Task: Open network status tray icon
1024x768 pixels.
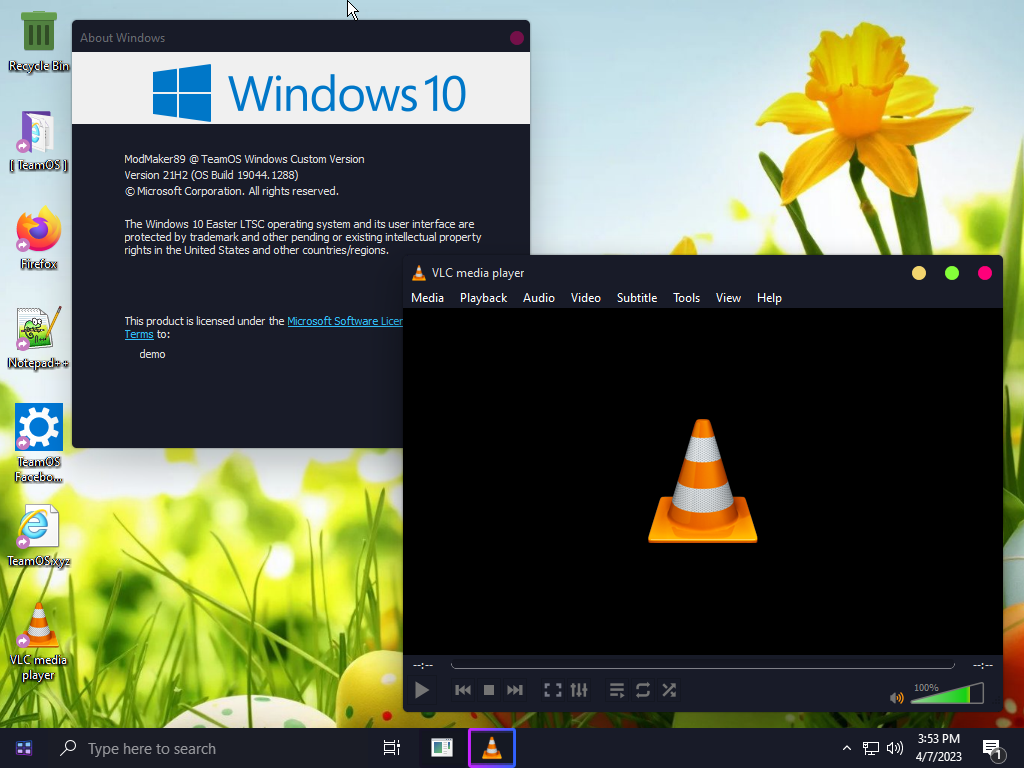Action: pos(871,748)
